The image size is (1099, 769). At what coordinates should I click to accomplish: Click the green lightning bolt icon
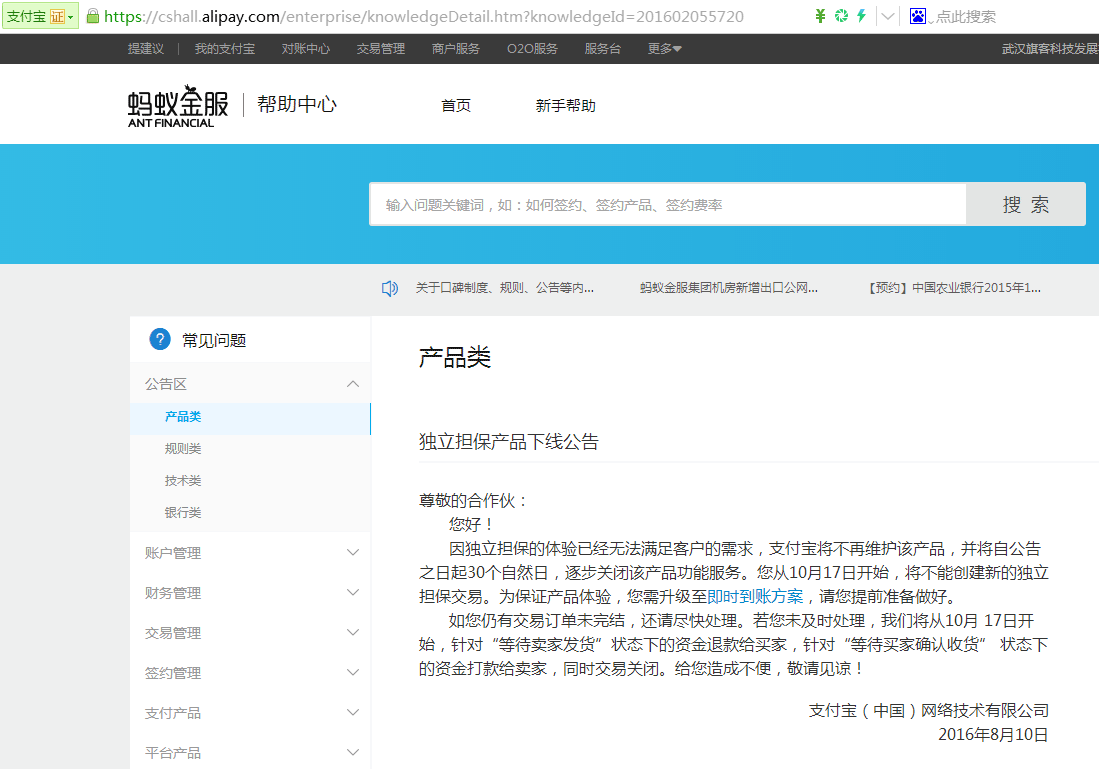click(860, 16)
